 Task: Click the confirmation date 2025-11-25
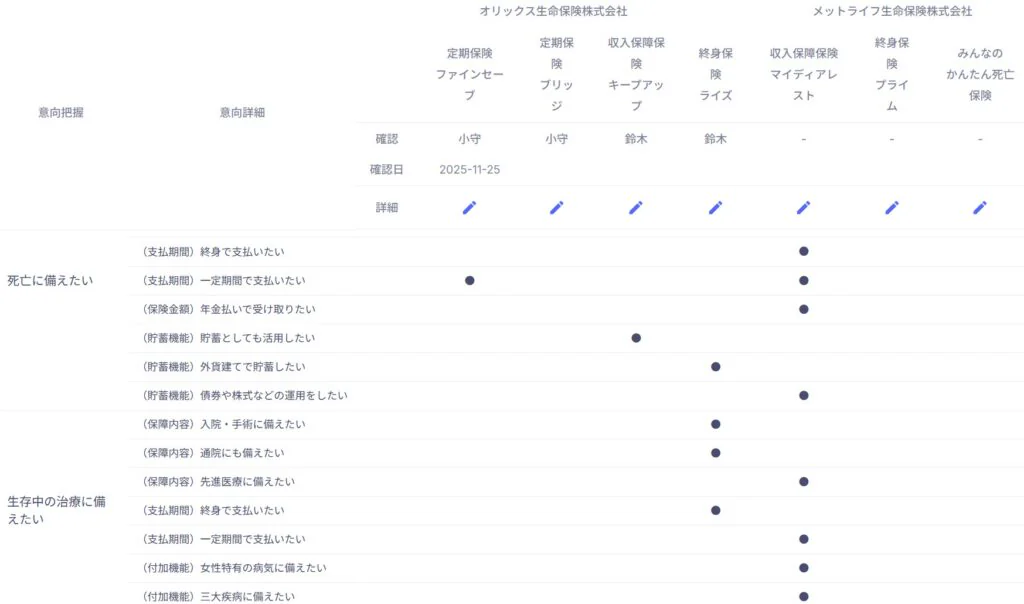(x=470, y=170)
